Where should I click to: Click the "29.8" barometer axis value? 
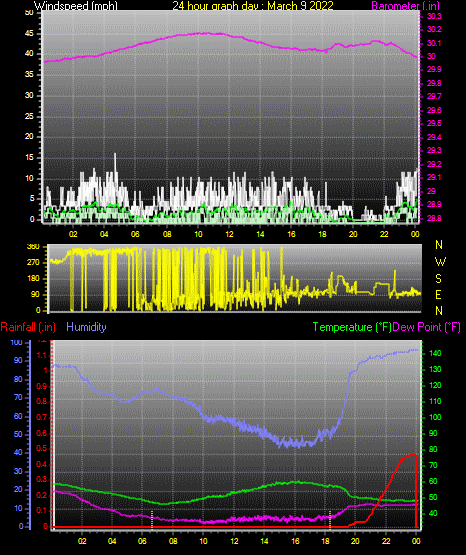point(434,83)
